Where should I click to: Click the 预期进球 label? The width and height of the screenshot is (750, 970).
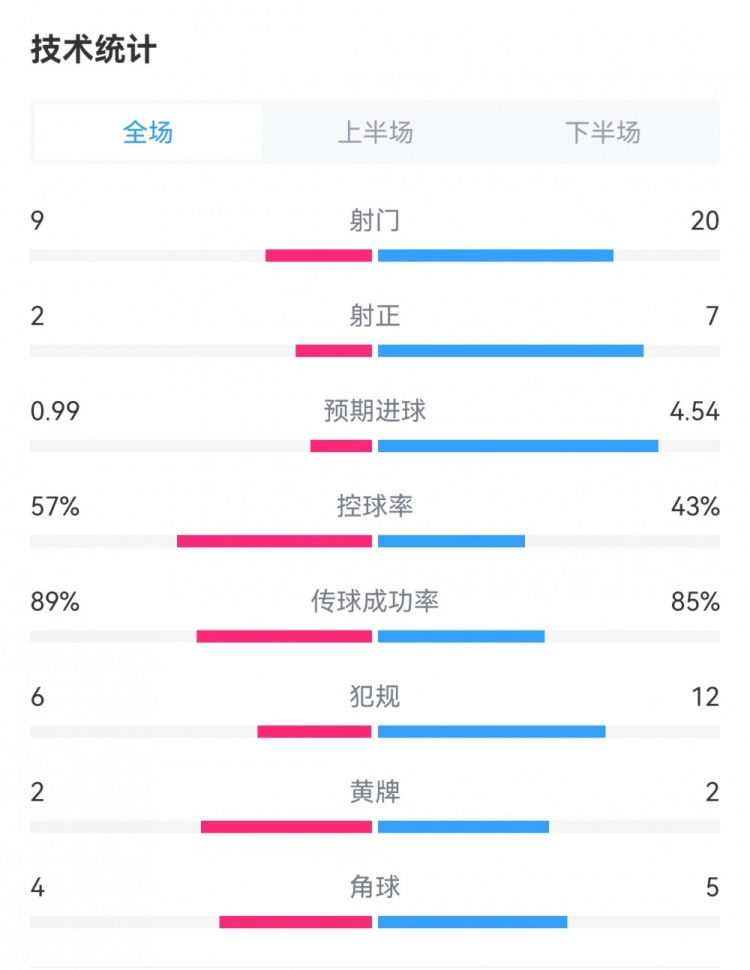click(x=375, y=411)
